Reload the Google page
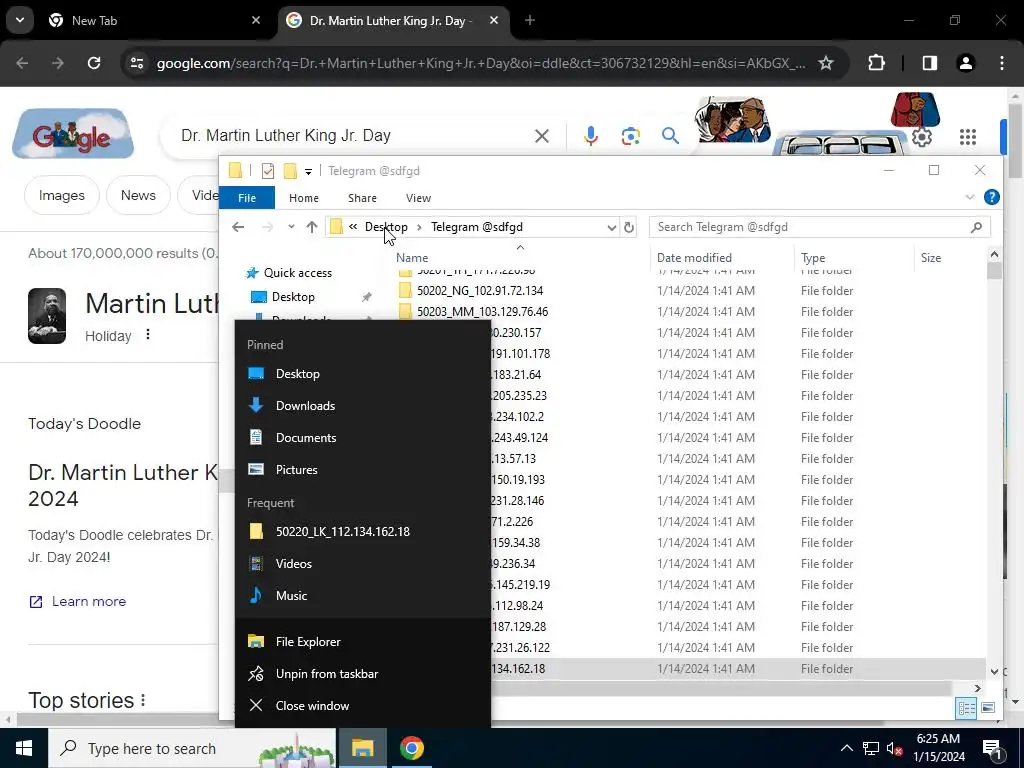The height and width of the screenshot is (768, 1024). (x=94, y=63)
